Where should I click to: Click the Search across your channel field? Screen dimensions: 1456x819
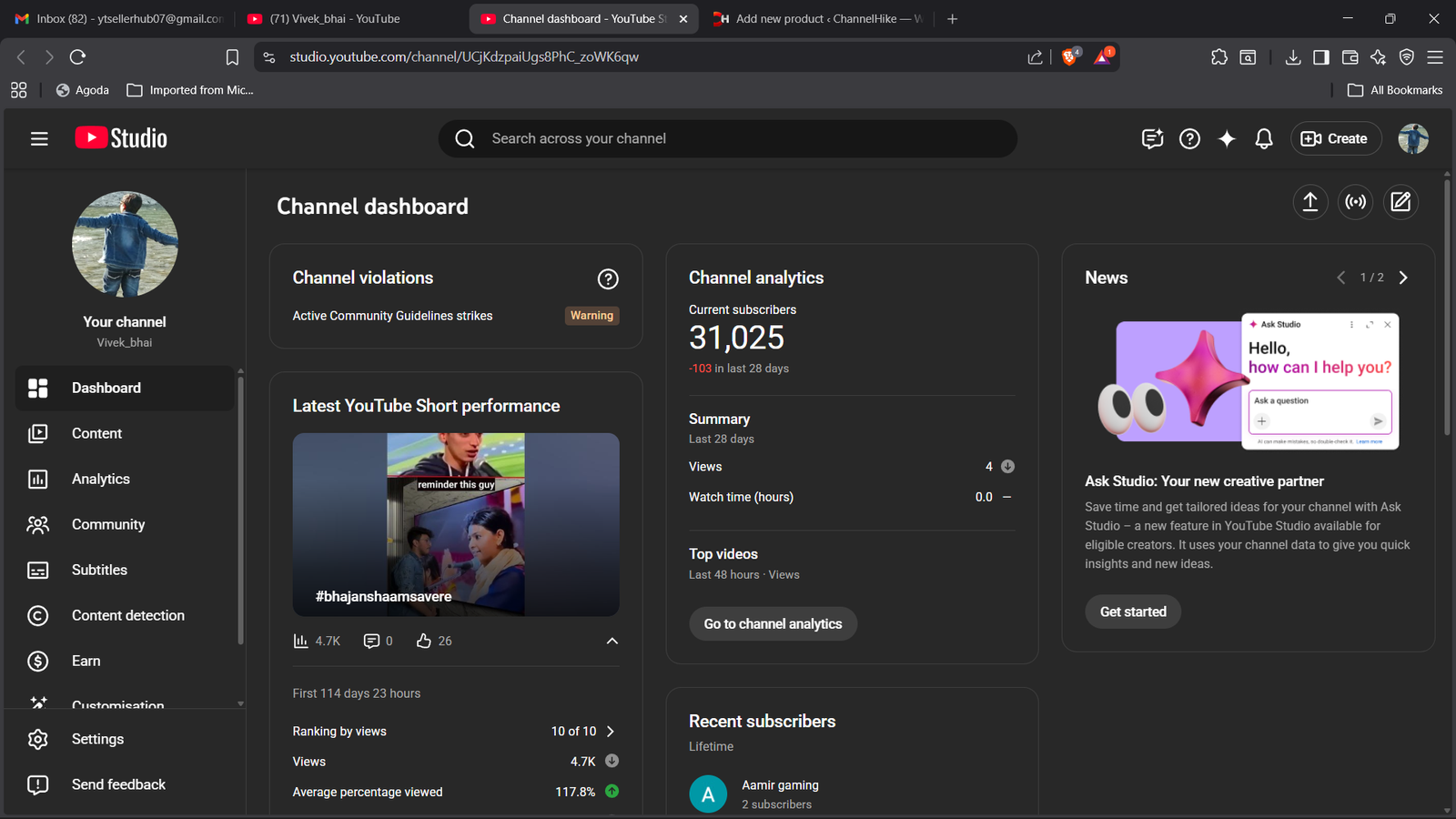(x=728, y=138)
